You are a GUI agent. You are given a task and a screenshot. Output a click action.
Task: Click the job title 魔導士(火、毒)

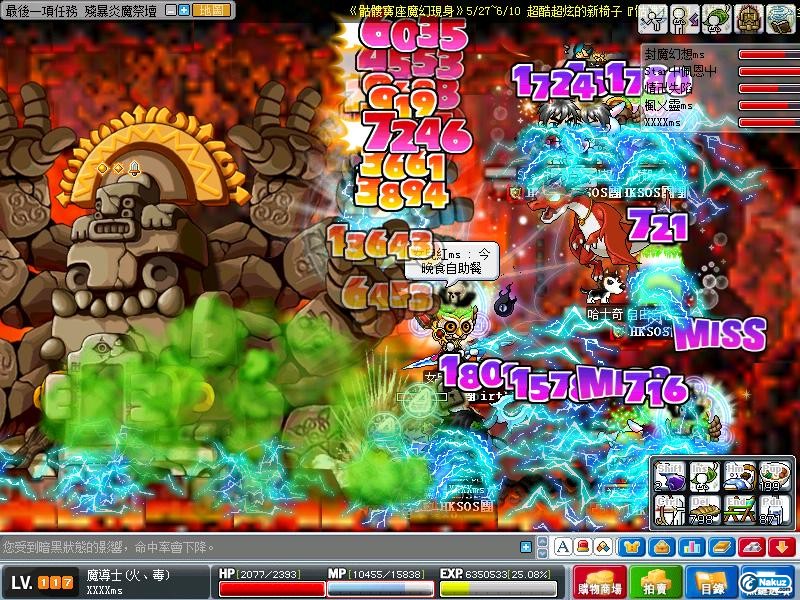tap(128, 575)
